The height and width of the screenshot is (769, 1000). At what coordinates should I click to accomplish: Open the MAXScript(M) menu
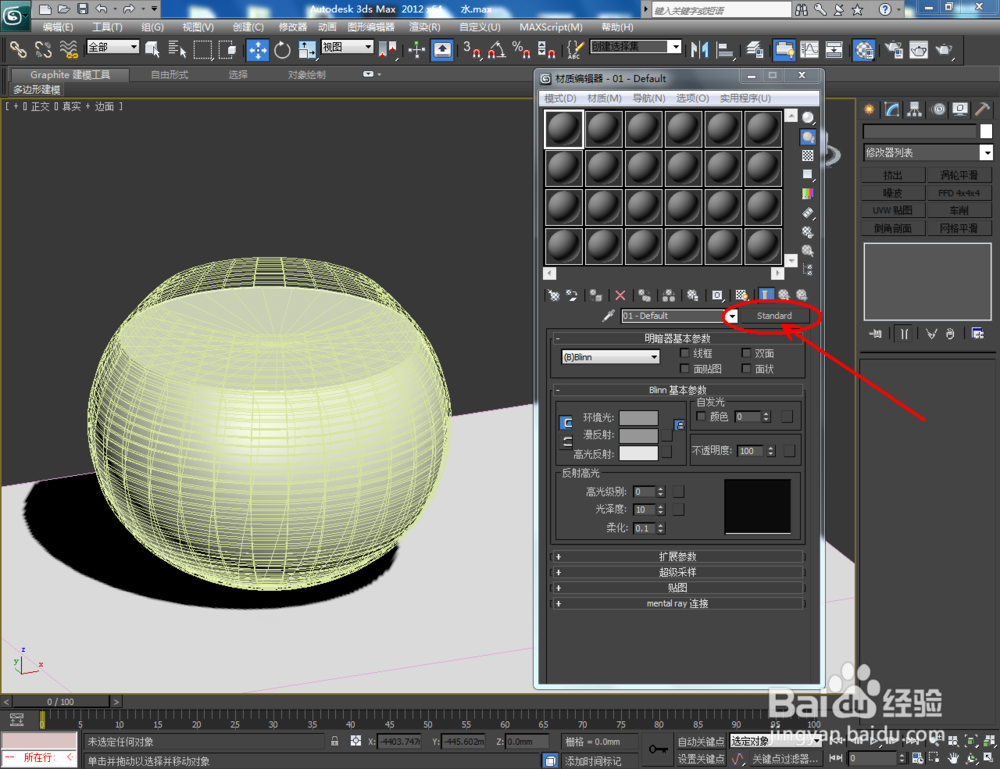click(x=550, y=27)
